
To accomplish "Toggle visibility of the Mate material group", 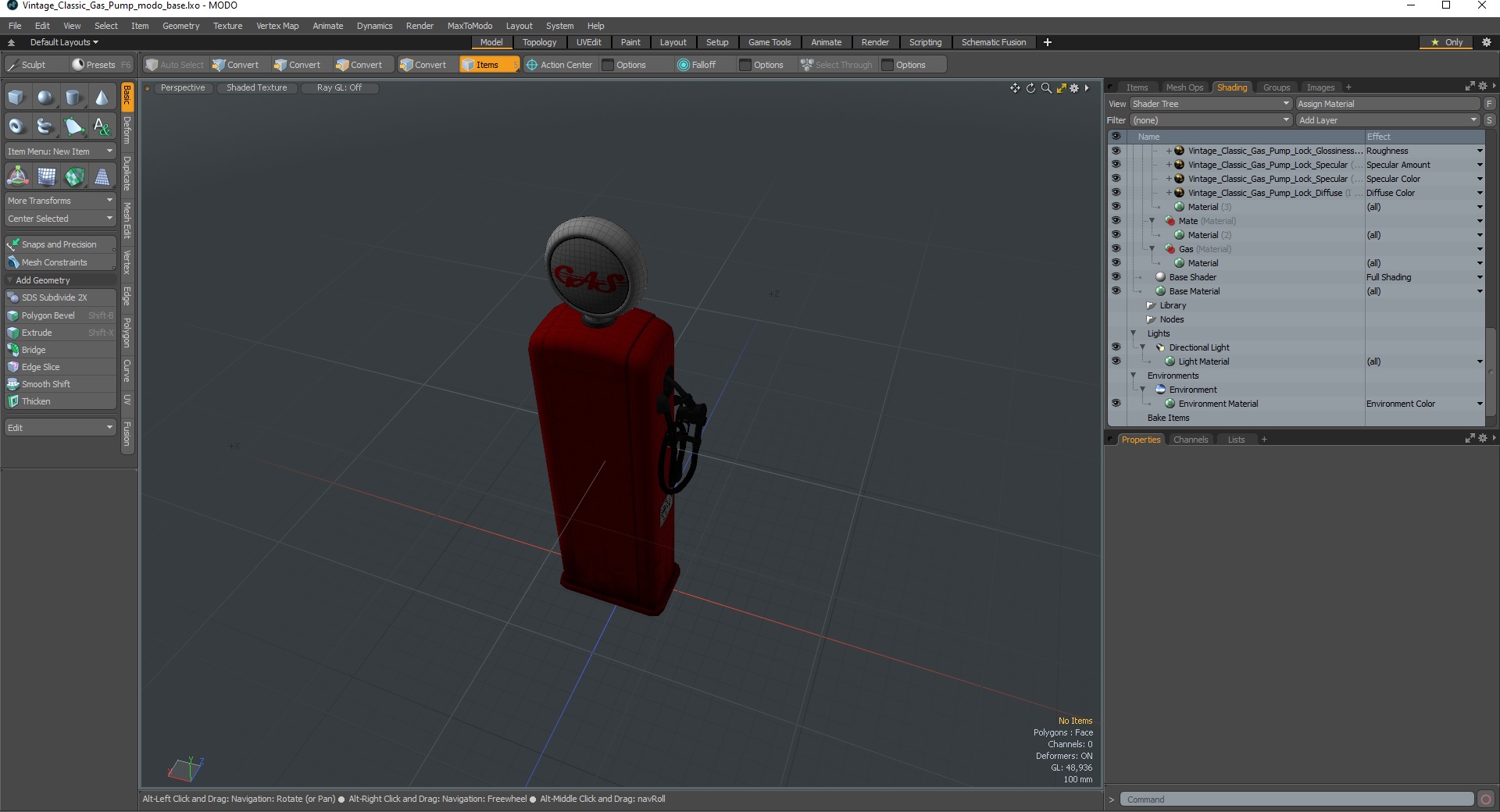I will (1116, 221).
